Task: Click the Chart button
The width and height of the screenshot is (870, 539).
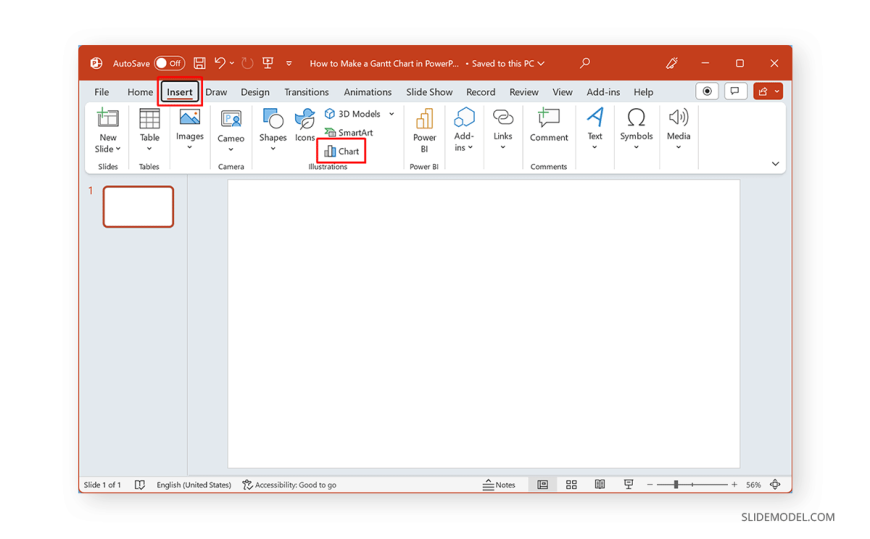Action: 342,151
